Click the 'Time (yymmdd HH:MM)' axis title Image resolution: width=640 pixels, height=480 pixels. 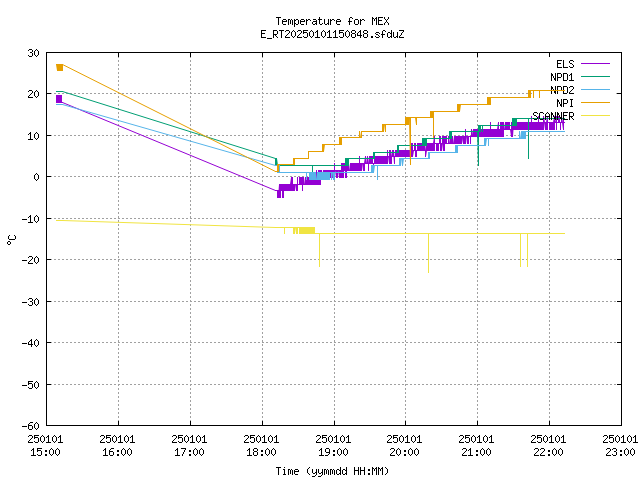click(332, 471)
